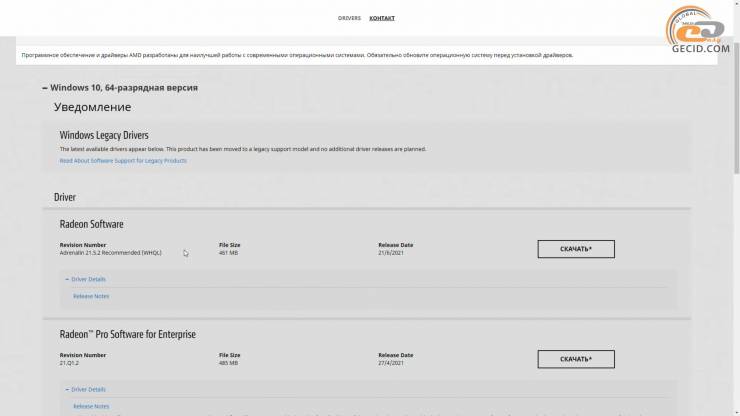
Task: Click the 461 MB file size value
Action: (230, 253)
